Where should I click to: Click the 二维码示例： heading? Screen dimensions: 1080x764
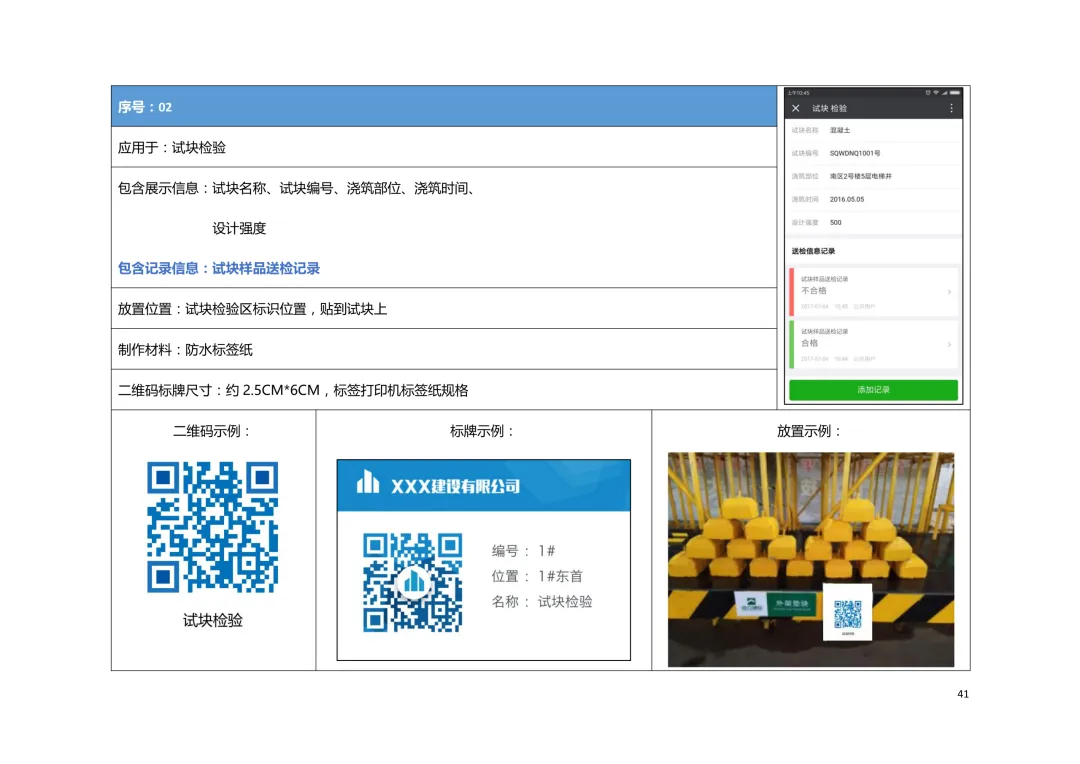click(212, 431)
